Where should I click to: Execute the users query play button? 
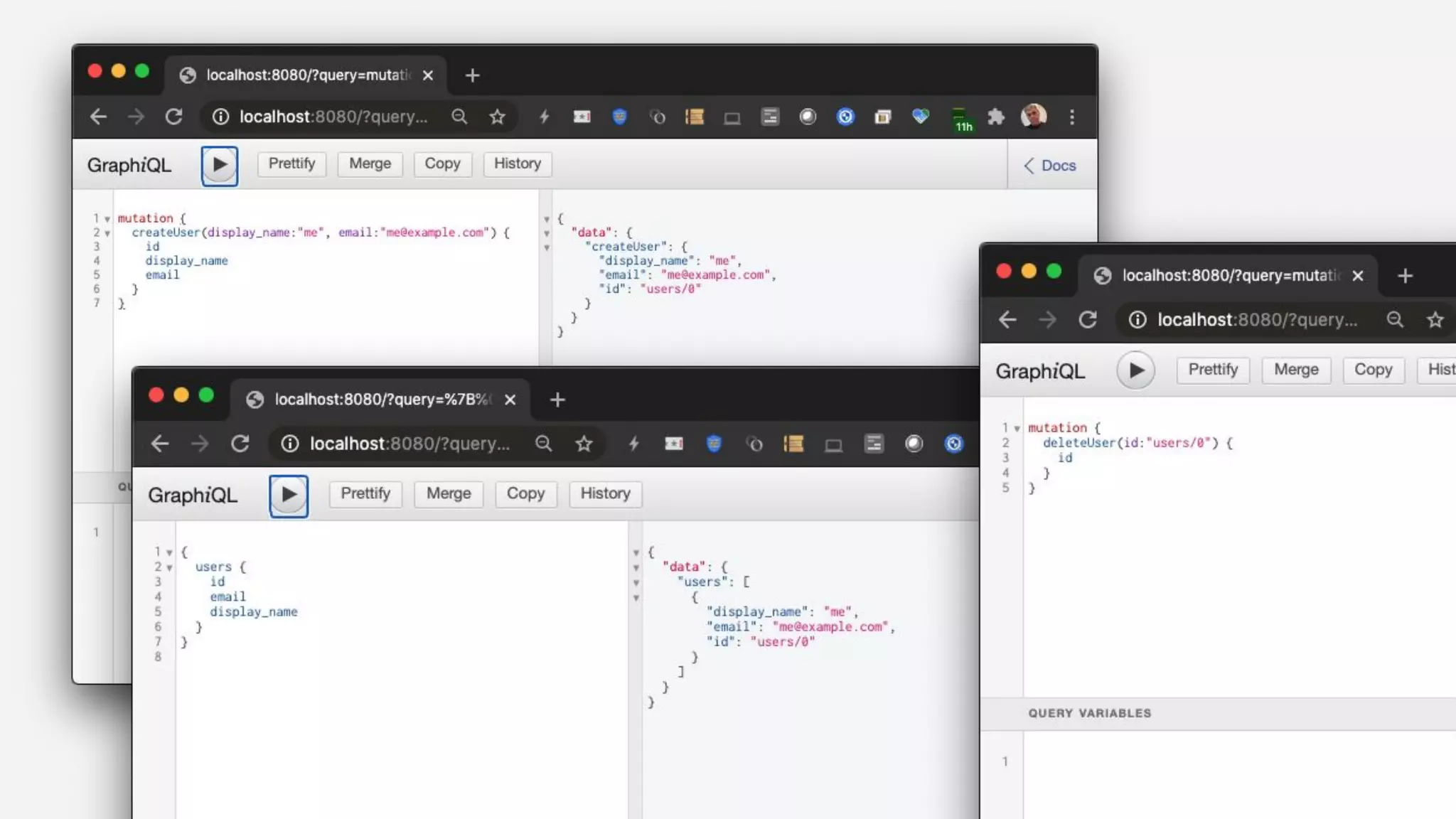pyautogui.click(x=288, y=496)
